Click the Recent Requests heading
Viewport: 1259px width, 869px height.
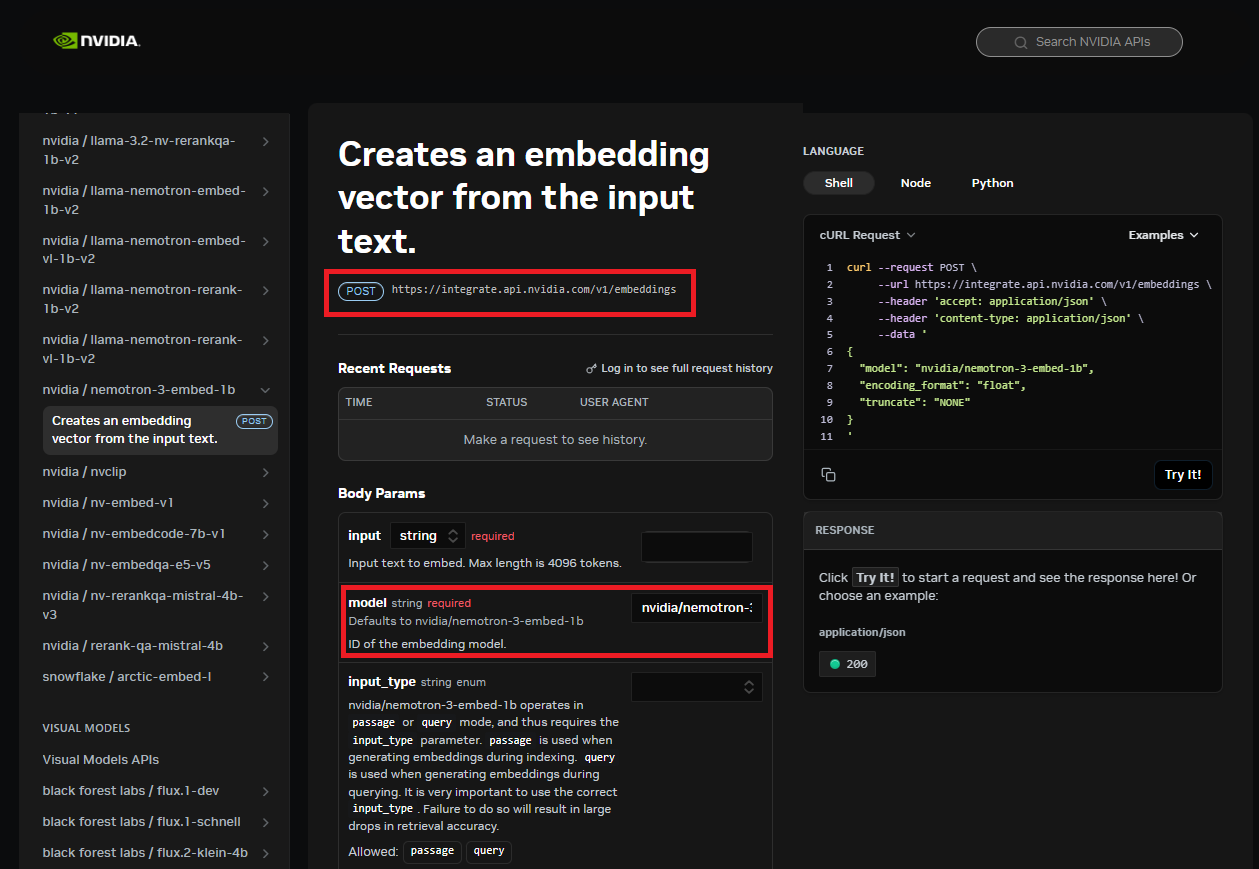point(394,368)
